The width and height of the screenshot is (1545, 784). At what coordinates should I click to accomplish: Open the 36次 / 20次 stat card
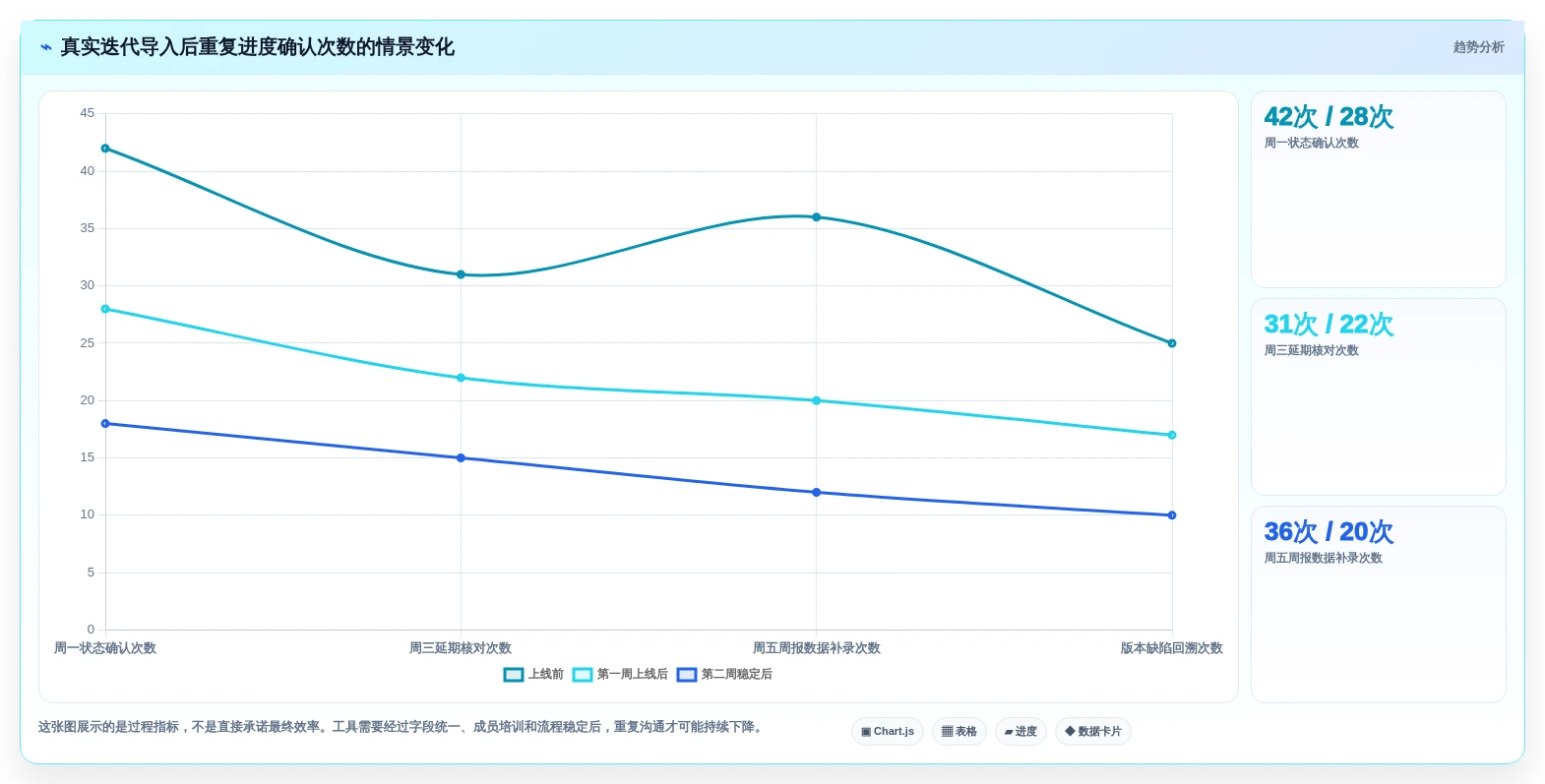tap(1378, 605)
